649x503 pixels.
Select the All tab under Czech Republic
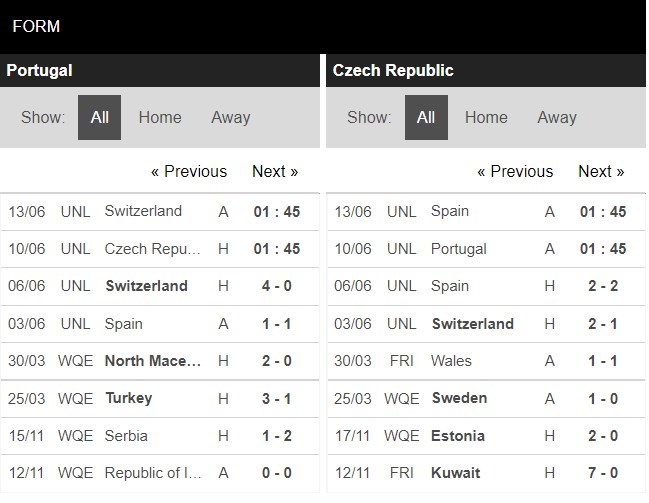click(426, 117)
